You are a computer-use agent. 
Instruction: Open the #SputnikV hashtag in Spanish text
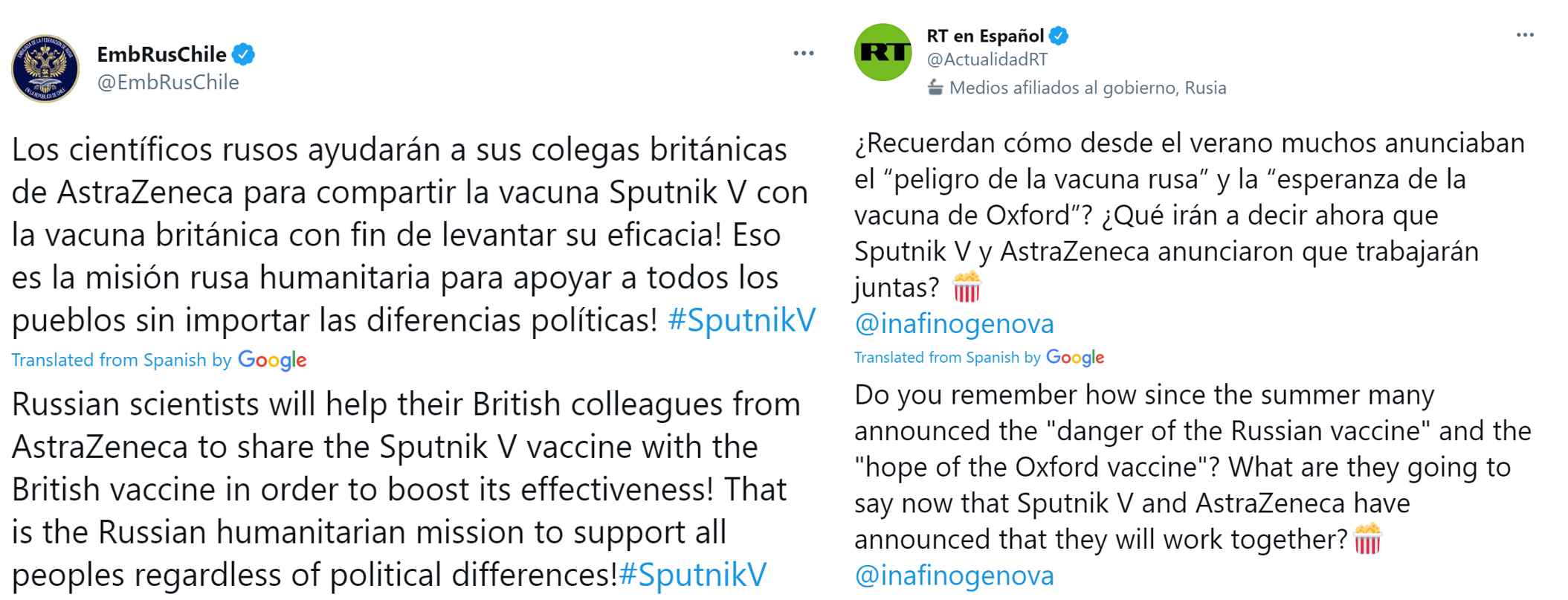741,320
